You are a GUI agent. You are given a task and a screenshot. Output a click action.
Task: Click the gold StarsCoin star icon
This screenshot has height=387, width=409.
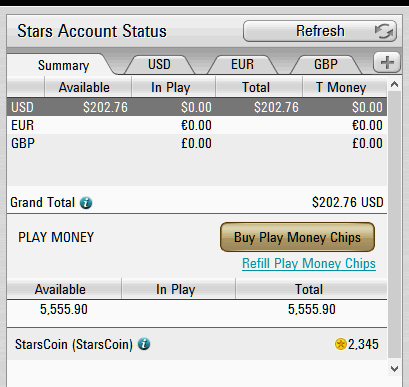click(341, 344)
